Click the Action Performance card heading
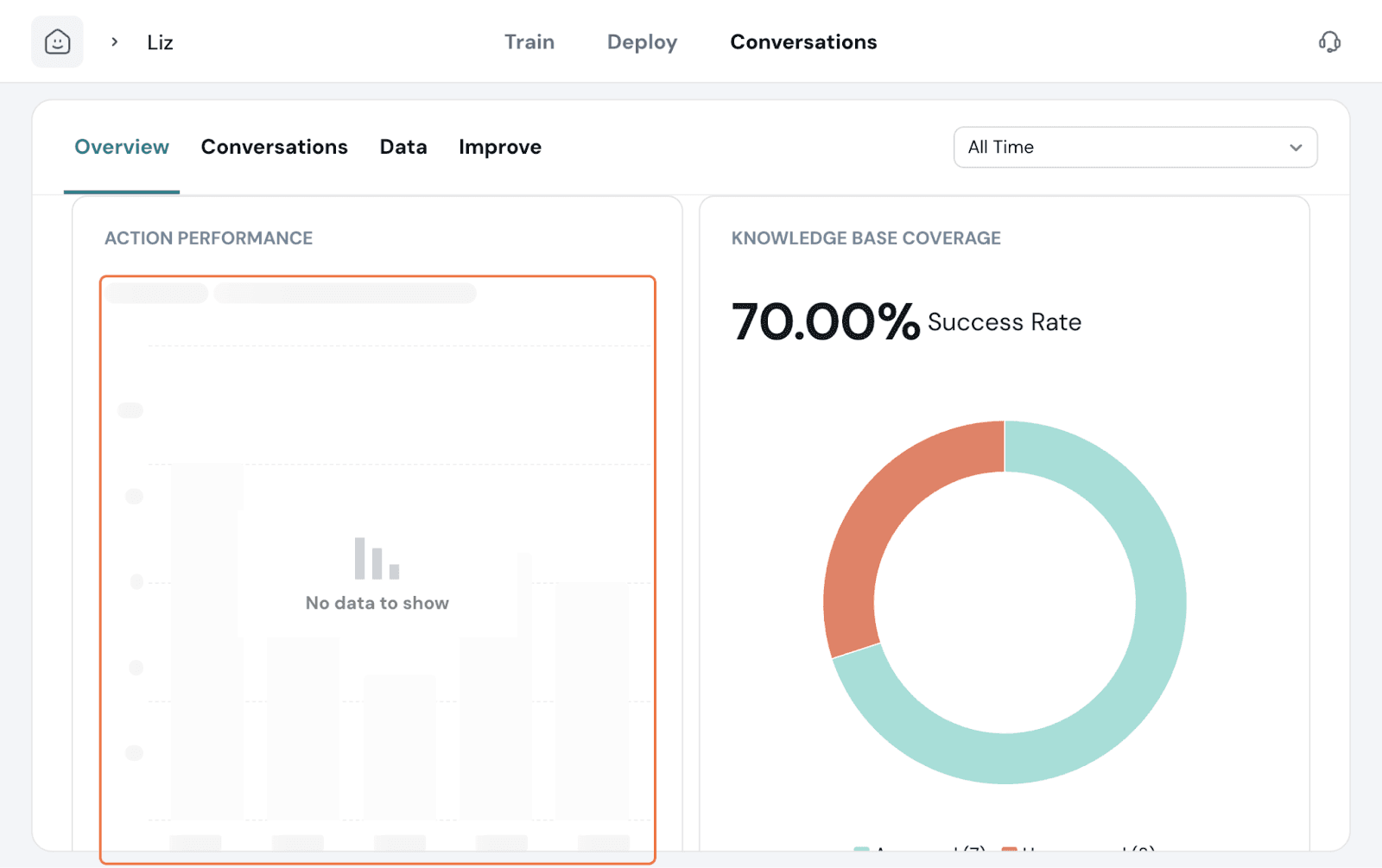The width and height of the screenshot is (1382, 868). coord(208,238)
